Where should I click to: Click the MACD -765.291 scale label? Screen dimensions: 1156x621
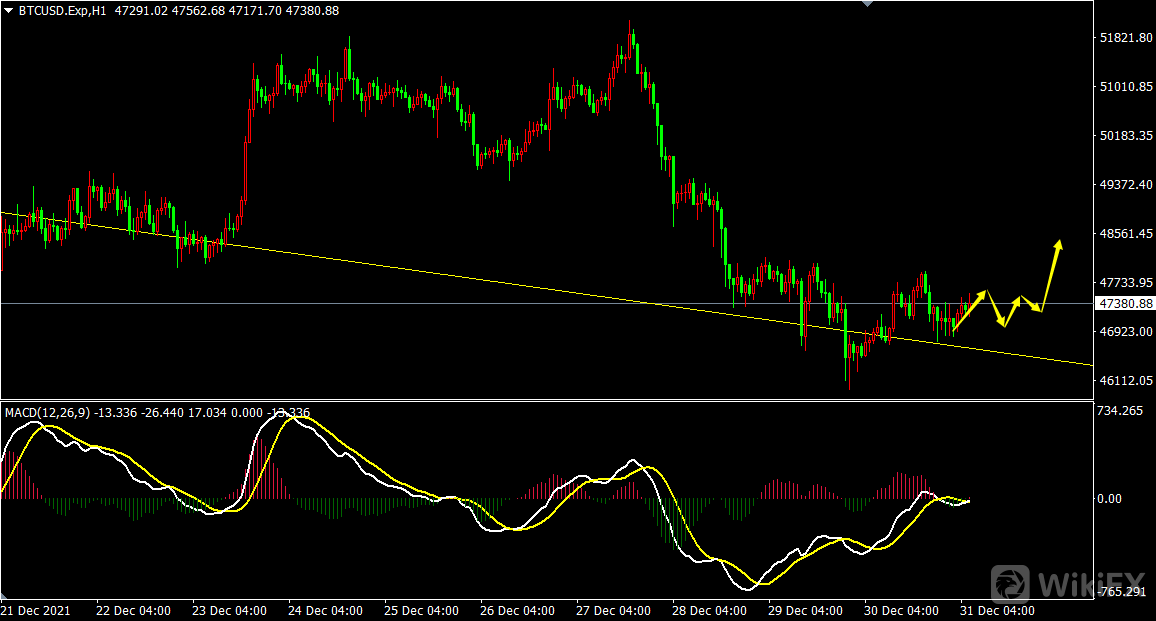(1120, 593)
